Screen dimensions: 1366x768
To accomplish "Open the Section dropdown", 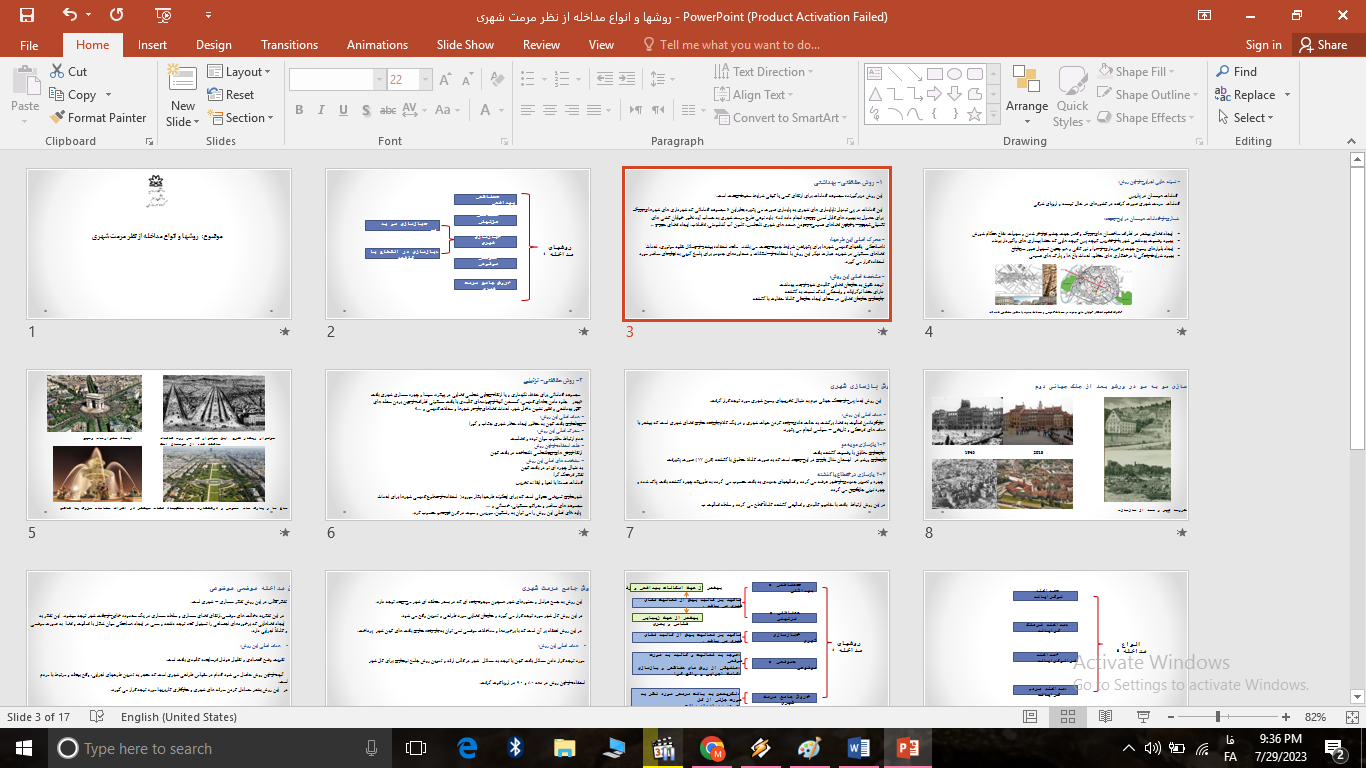I will click(241, 118).
